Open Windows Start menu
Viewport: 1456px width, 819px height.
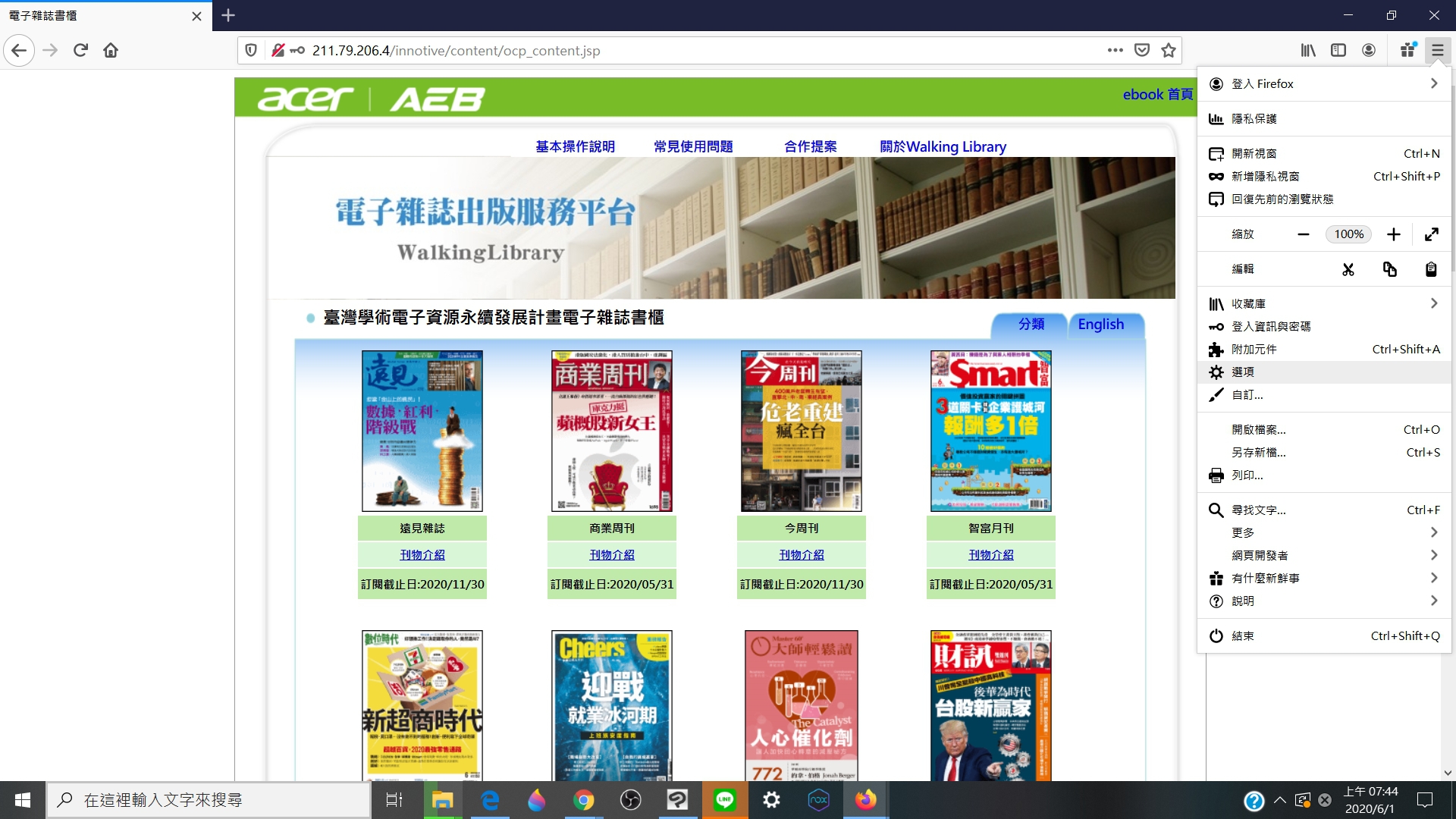click(x=23, y=800)
